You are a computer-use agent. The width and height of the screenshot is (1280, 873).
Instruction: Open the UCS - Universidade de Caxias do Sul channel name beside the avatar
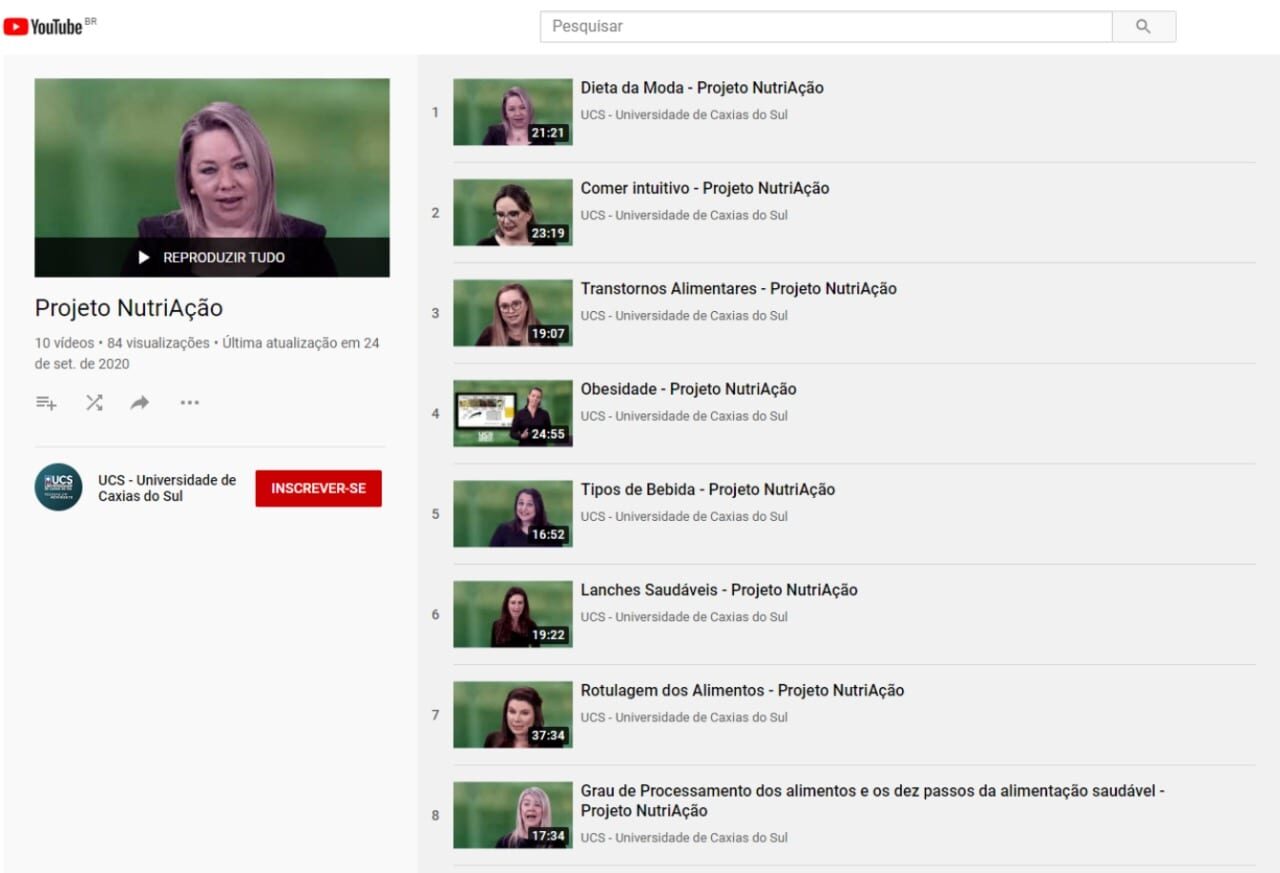pos(167,488)
